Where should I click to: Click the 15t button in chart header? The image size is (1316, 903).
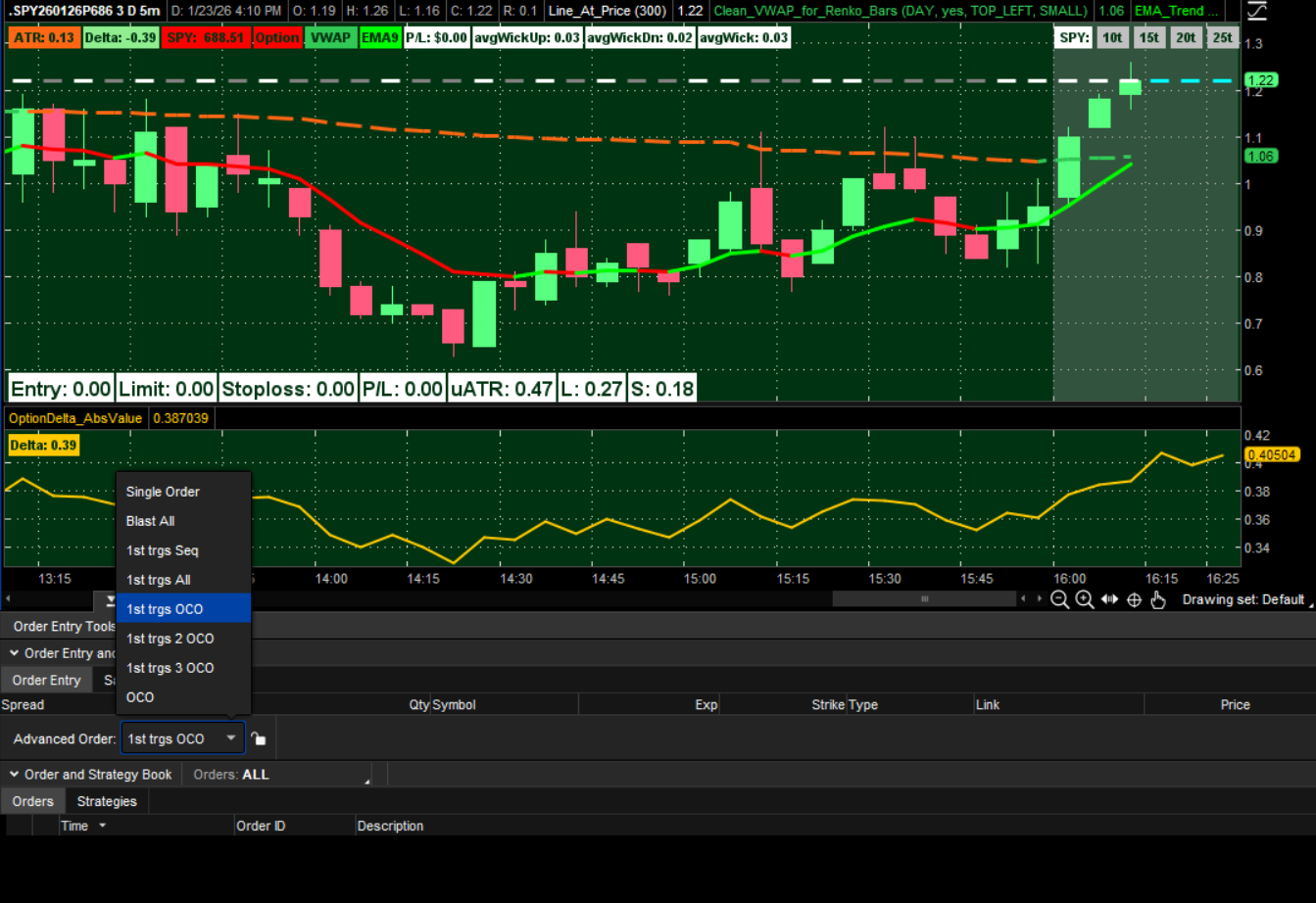click(x=1148, y=38)
